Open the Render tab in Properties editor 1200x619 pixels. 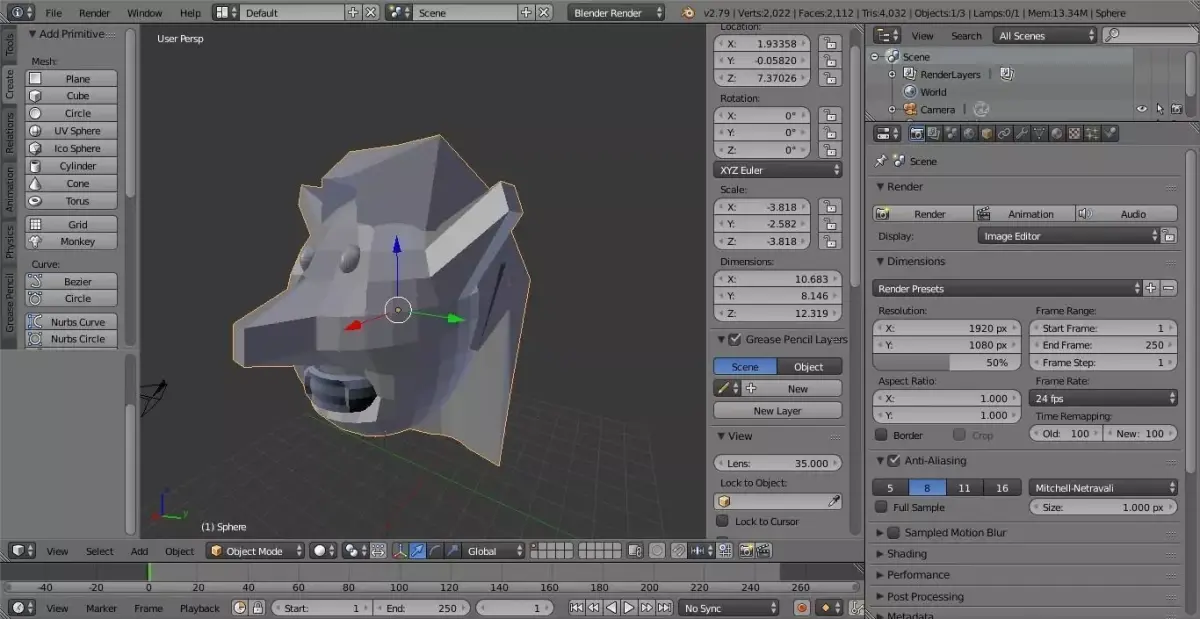[916, 133]
